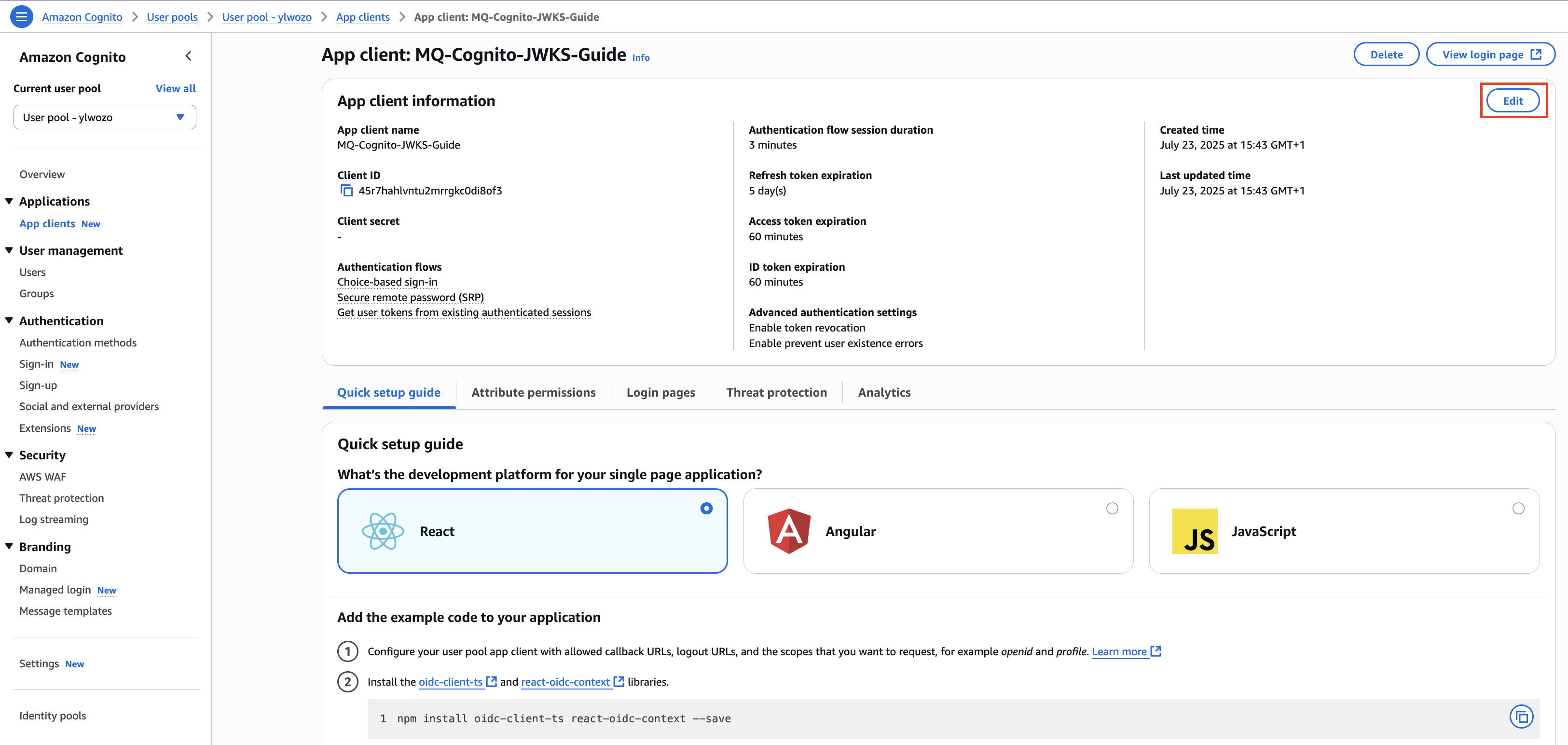The image size is (1568, 745).
Task: Open Groups in the sidebar
Action: point(37,293)
